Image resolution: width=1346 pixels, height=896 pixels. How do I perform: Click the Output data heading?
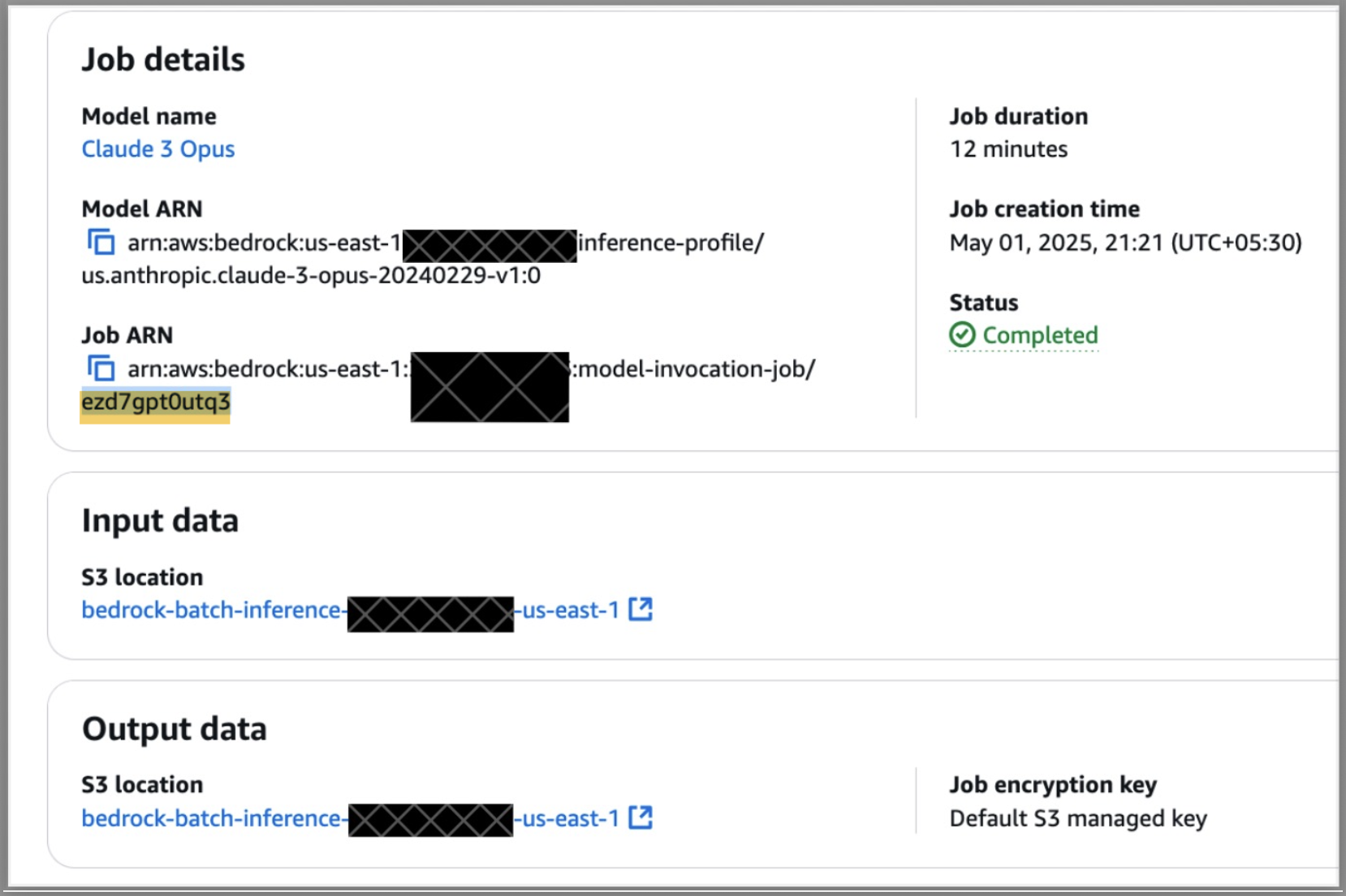pos(174,729)
